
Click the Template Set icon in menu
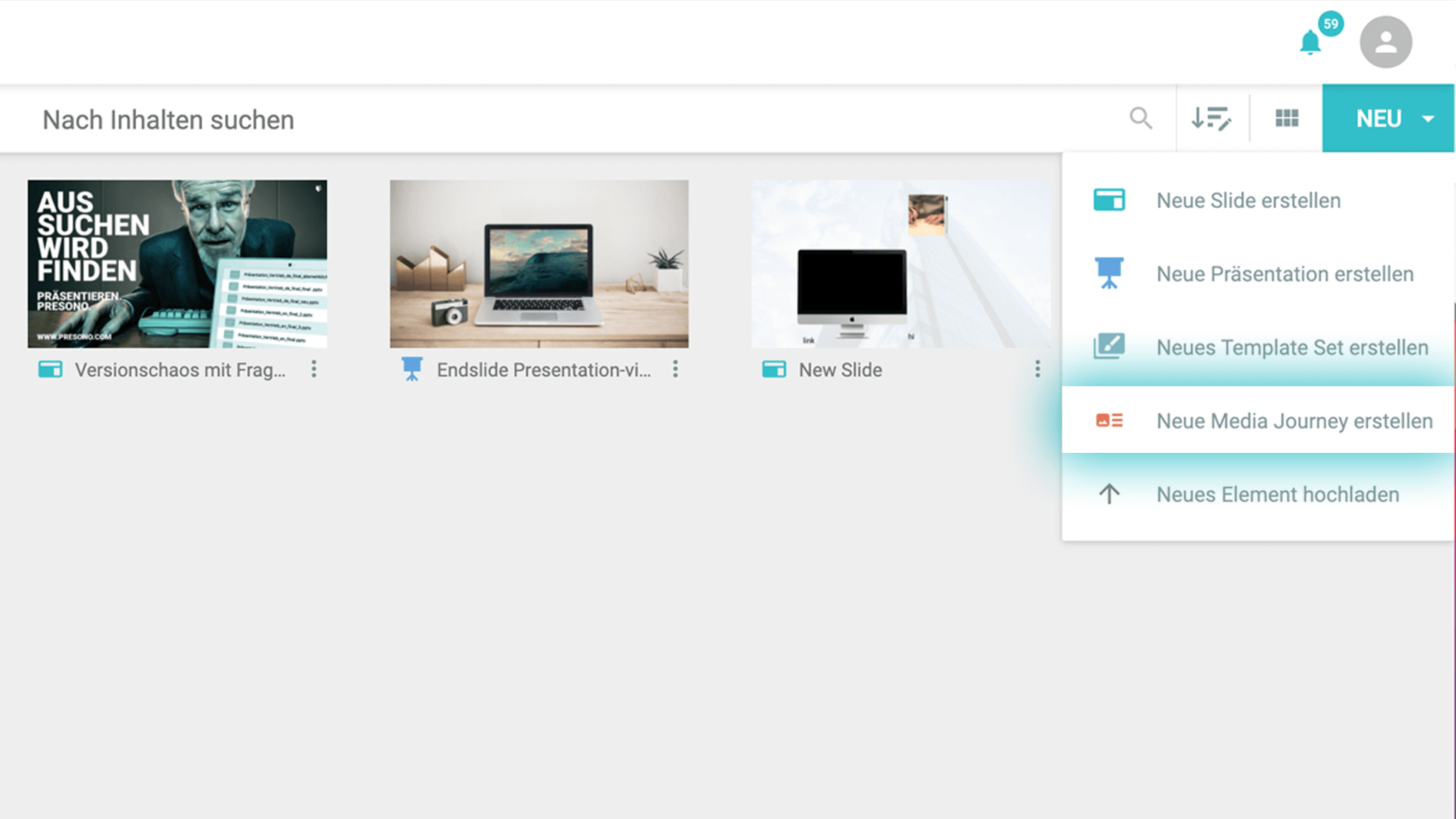coord(1109,347)
